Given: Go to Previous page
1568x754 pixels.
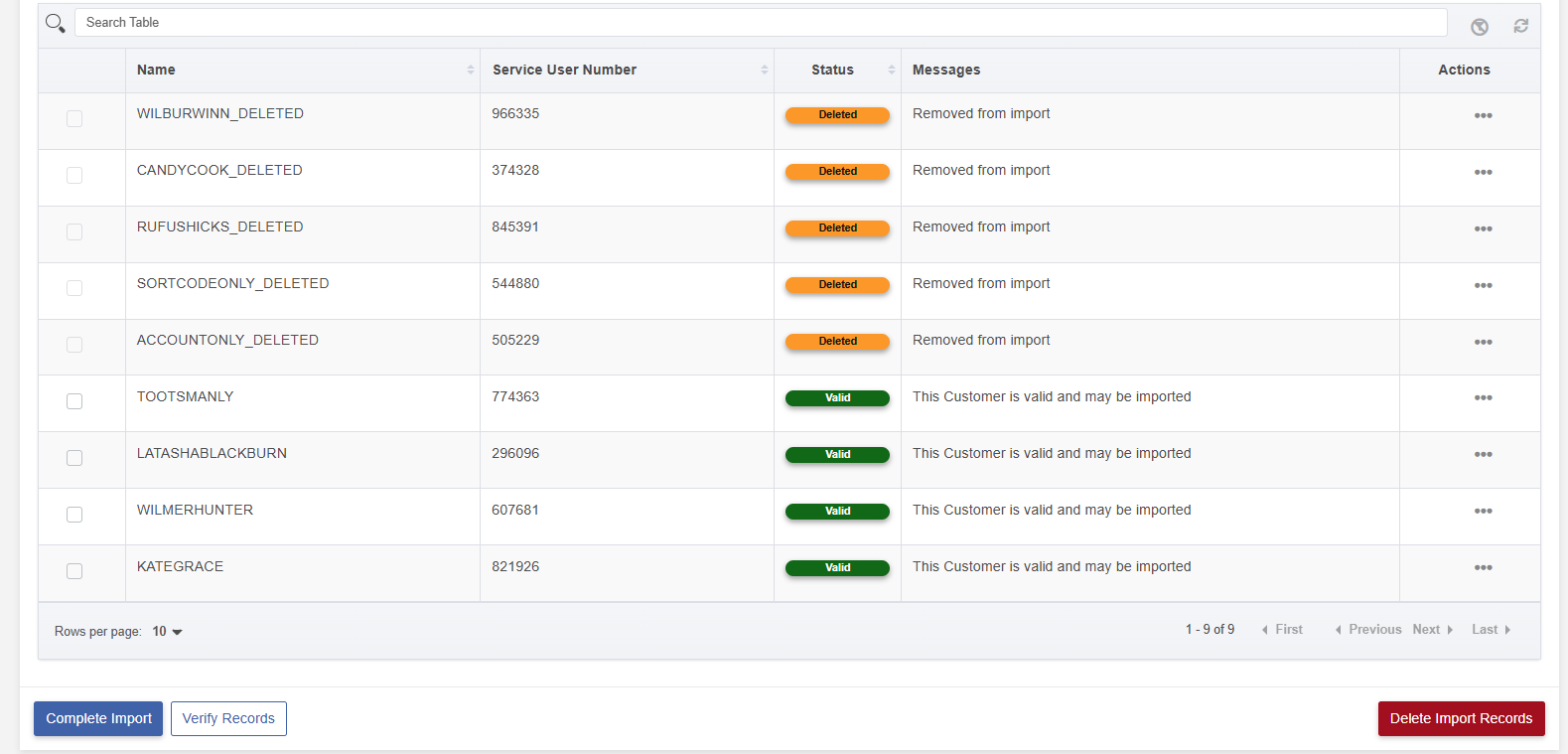Looking at the screenshot, I should pyautogui.click(x=1368, y=630).
